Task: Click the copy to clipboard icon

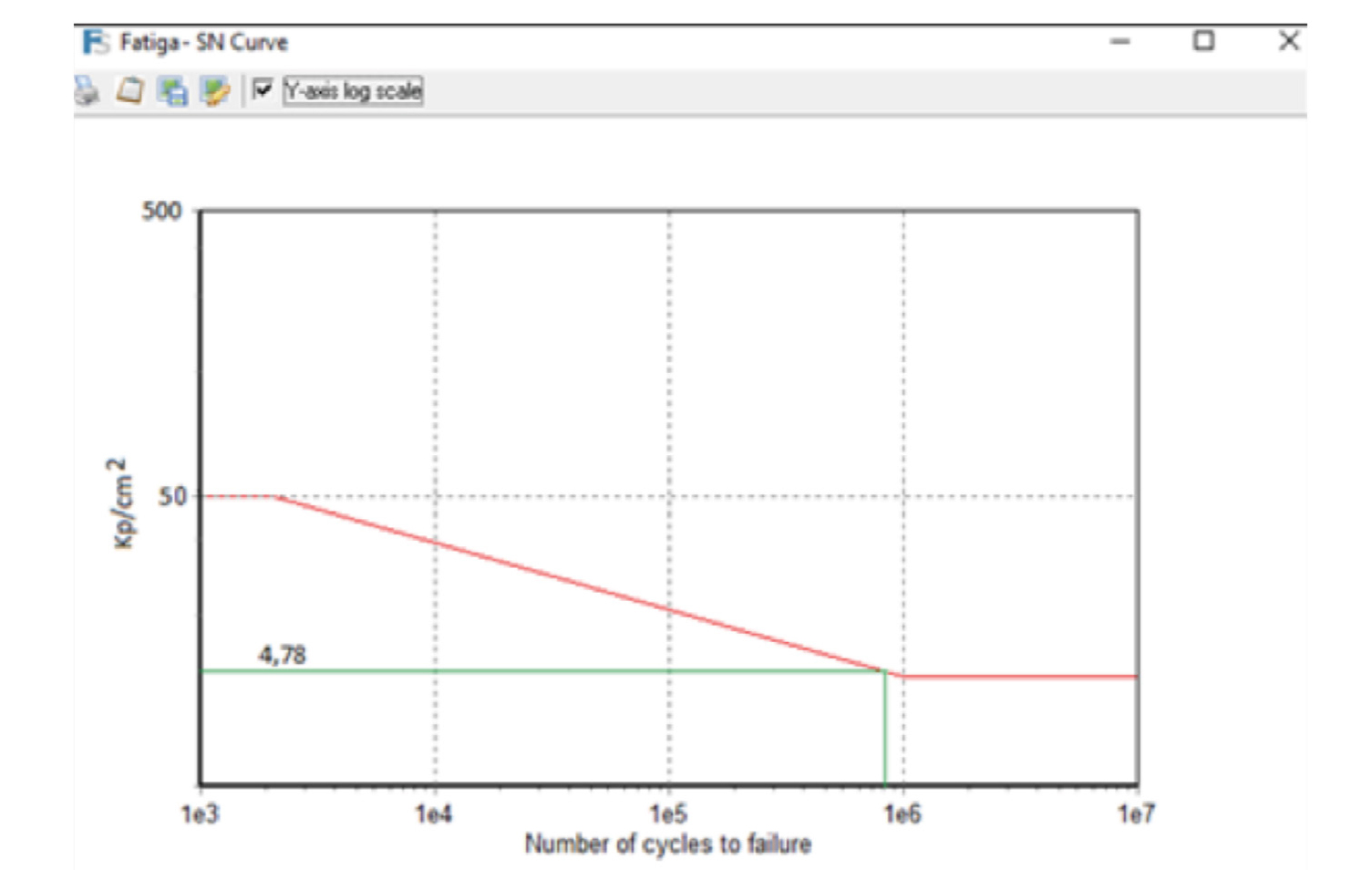Action: tap(129, 90)
